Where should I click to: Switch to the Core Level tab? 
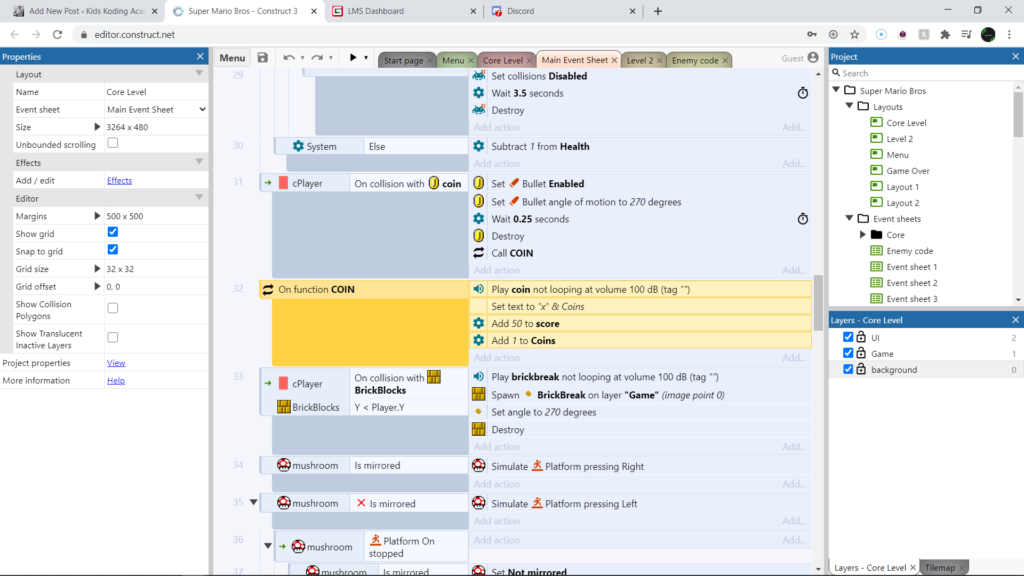(x=503, y=60)
